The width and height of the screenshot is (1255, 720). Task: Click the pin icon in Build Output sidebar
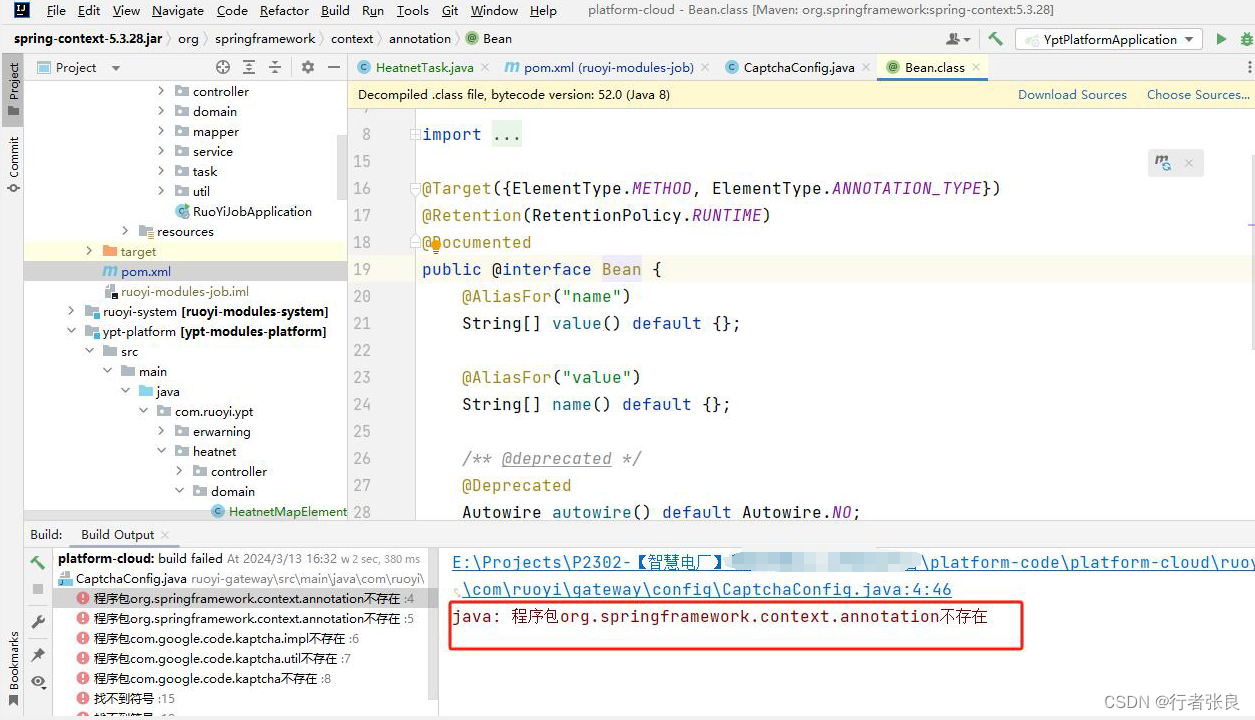click(x=39, y=651)
